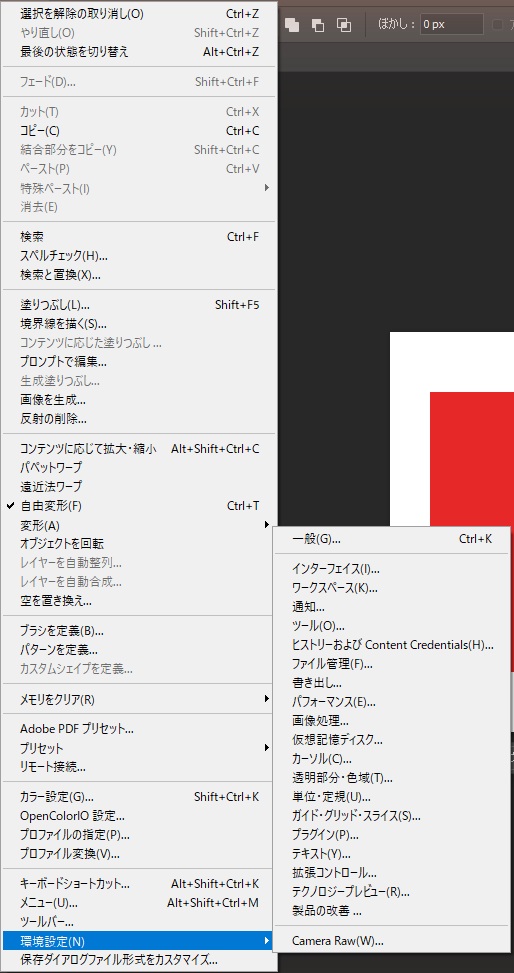Open 仮想記憶ディスク... preferences
514x973 pixels.
392,740
